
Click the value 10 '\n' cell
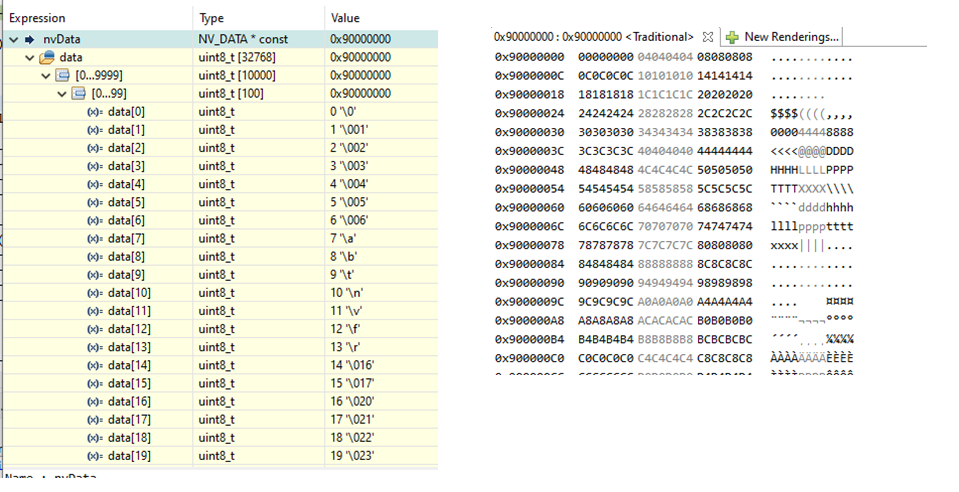tap(382, 293)
